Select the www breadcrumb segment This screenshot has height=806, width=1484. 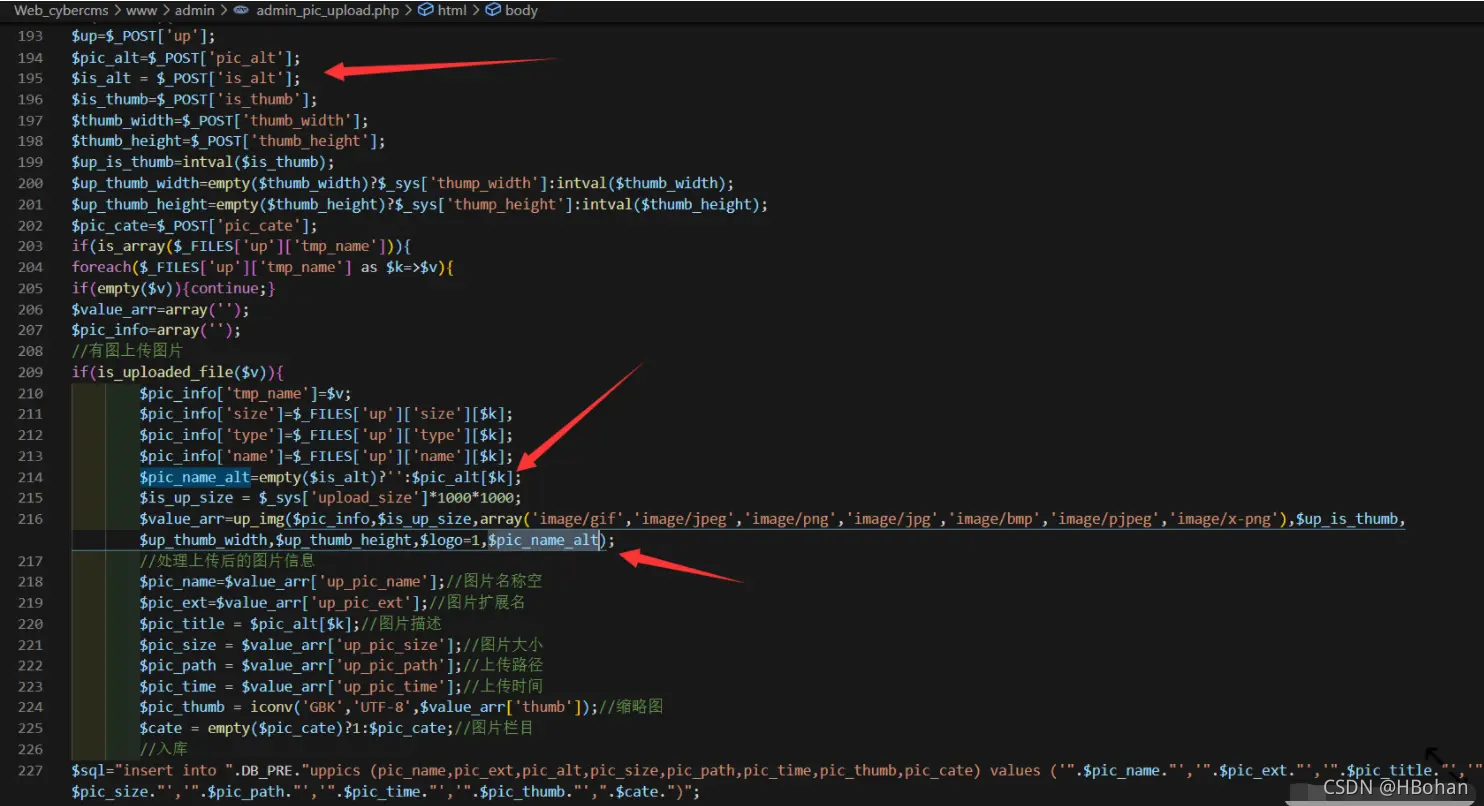coord(140,10)
